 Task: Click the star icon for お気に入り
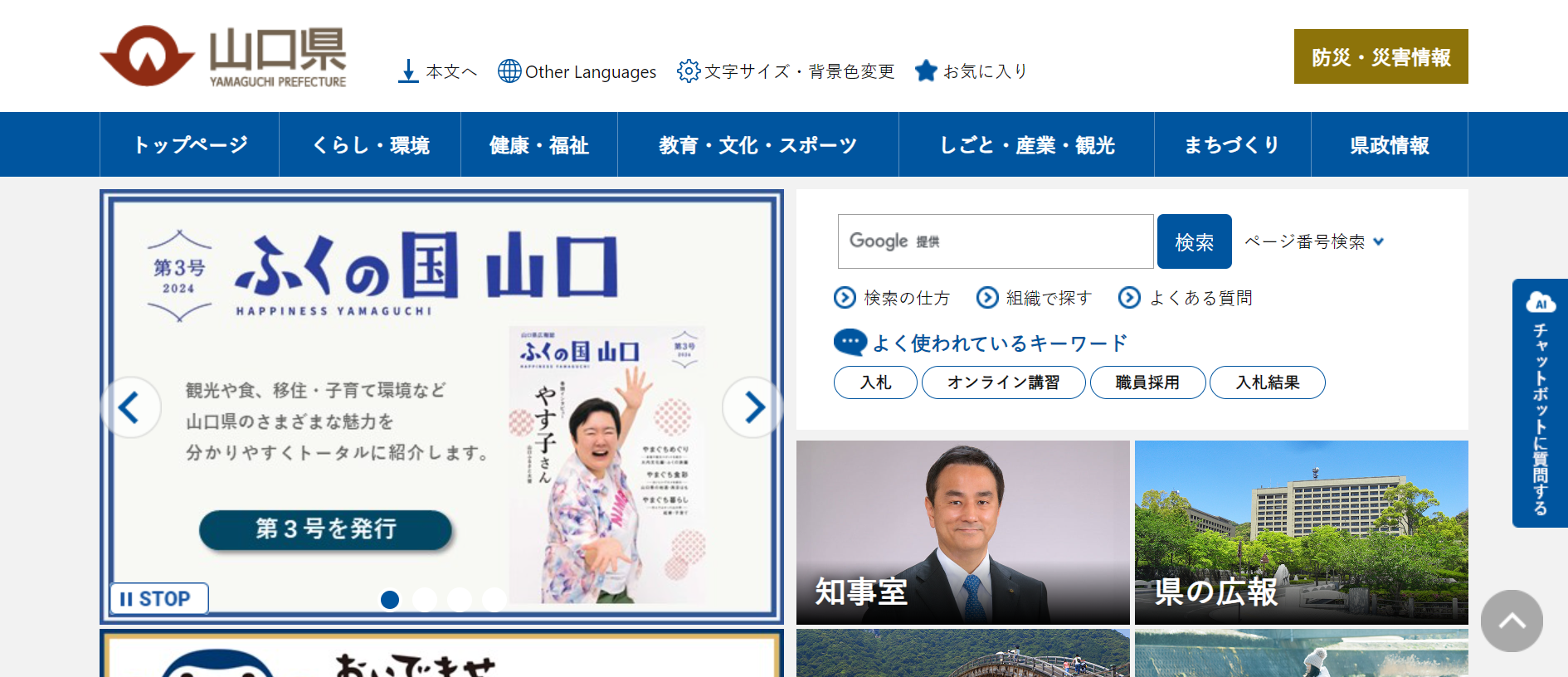click(x=926, y=71)
